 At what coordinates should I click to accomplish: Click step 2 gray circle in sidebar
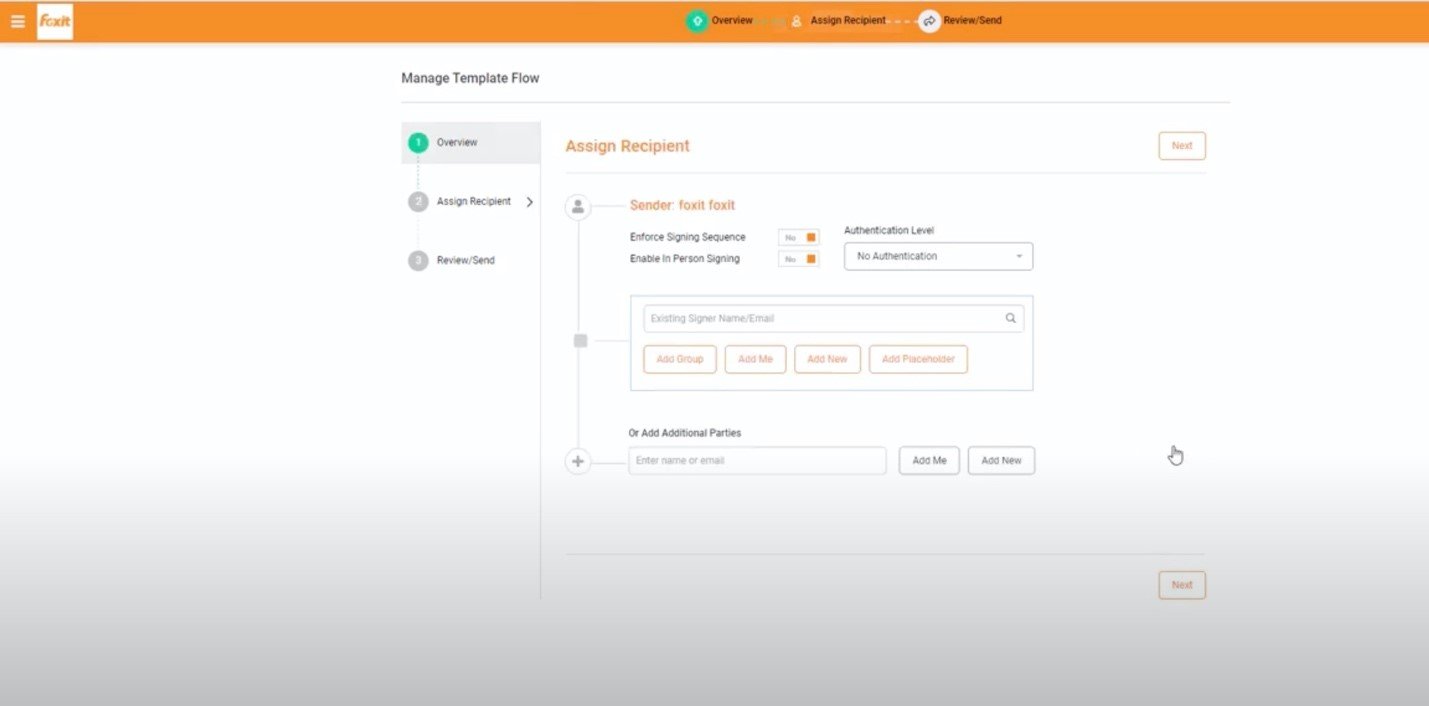pos(418,202)
